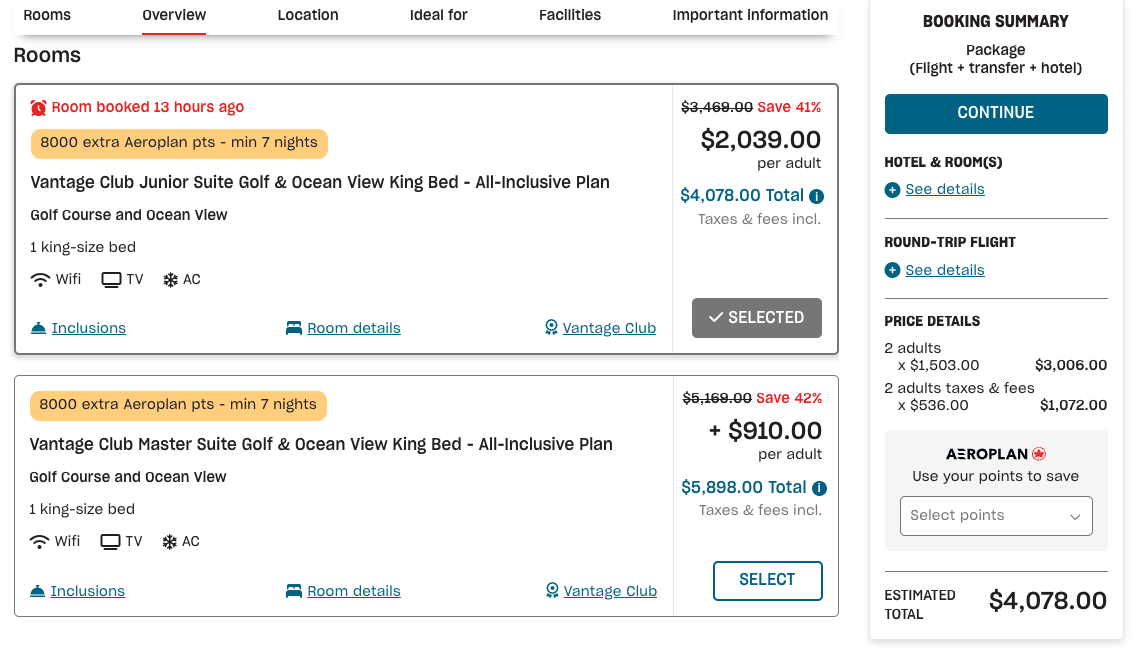1136x655 pixels.
Task: Click bed icon beside Master Suite Room details
Action: [294, 591]
